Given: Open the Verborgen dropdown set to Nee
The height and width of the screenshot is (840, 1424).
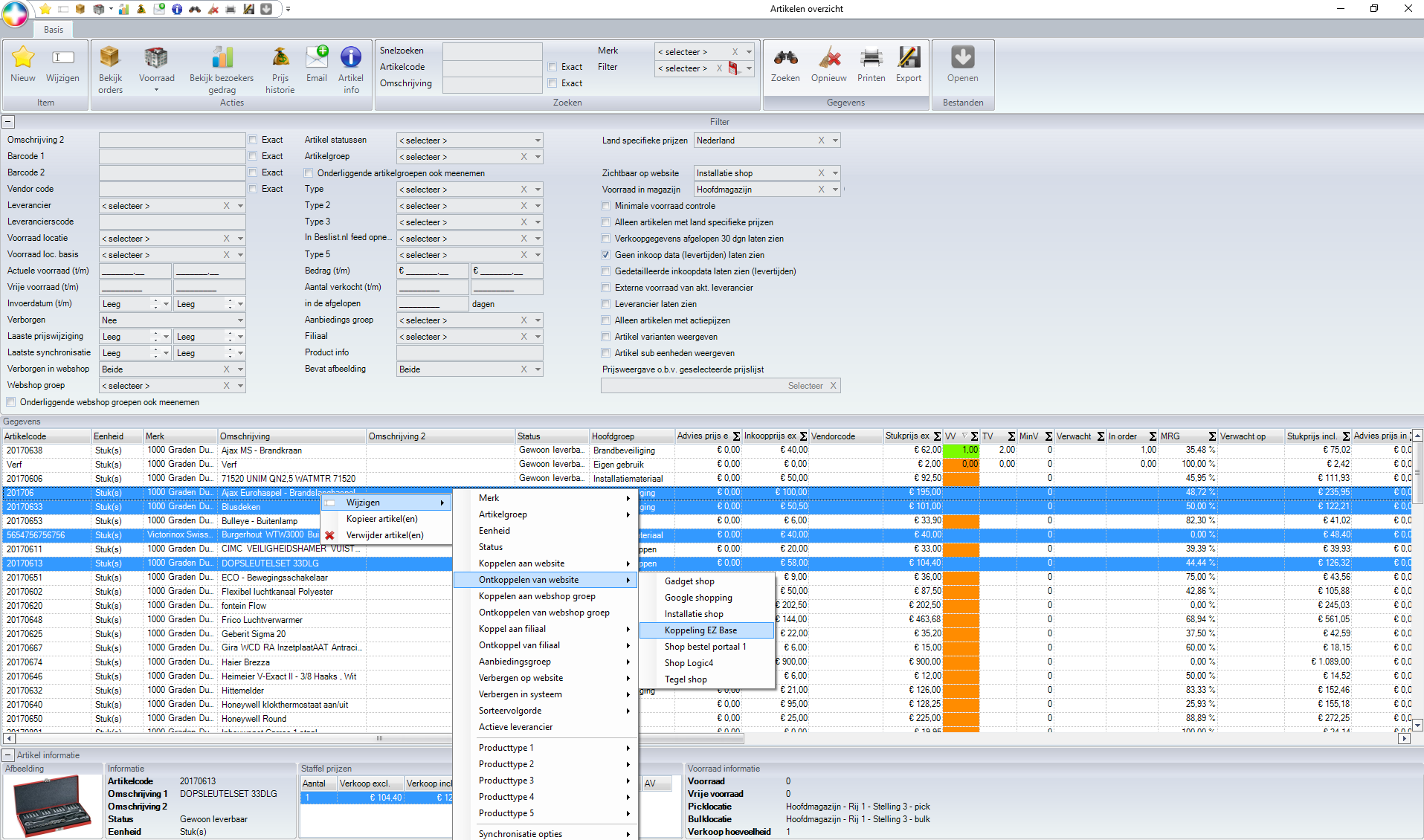Looking at the screenshot, I should click(239, 320).
